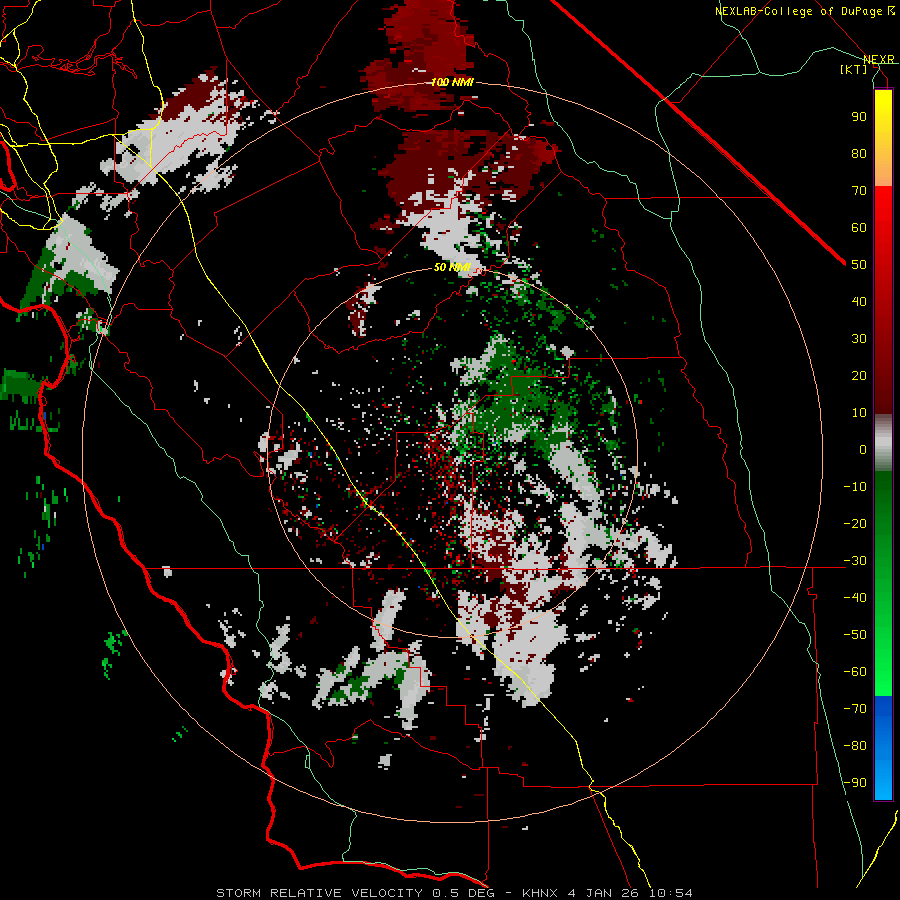Viewport: 900px width, 900px height.
Task: Click the 70 value on the velocity scale
Action: pyautogui.click(x=859, y=191)
